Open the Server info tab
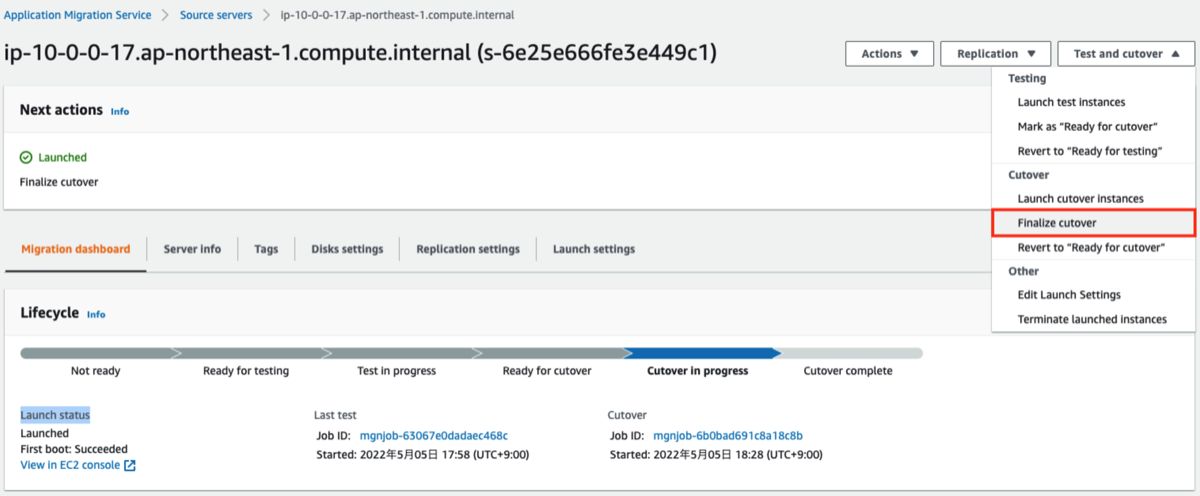 click(x=192, y=249)
